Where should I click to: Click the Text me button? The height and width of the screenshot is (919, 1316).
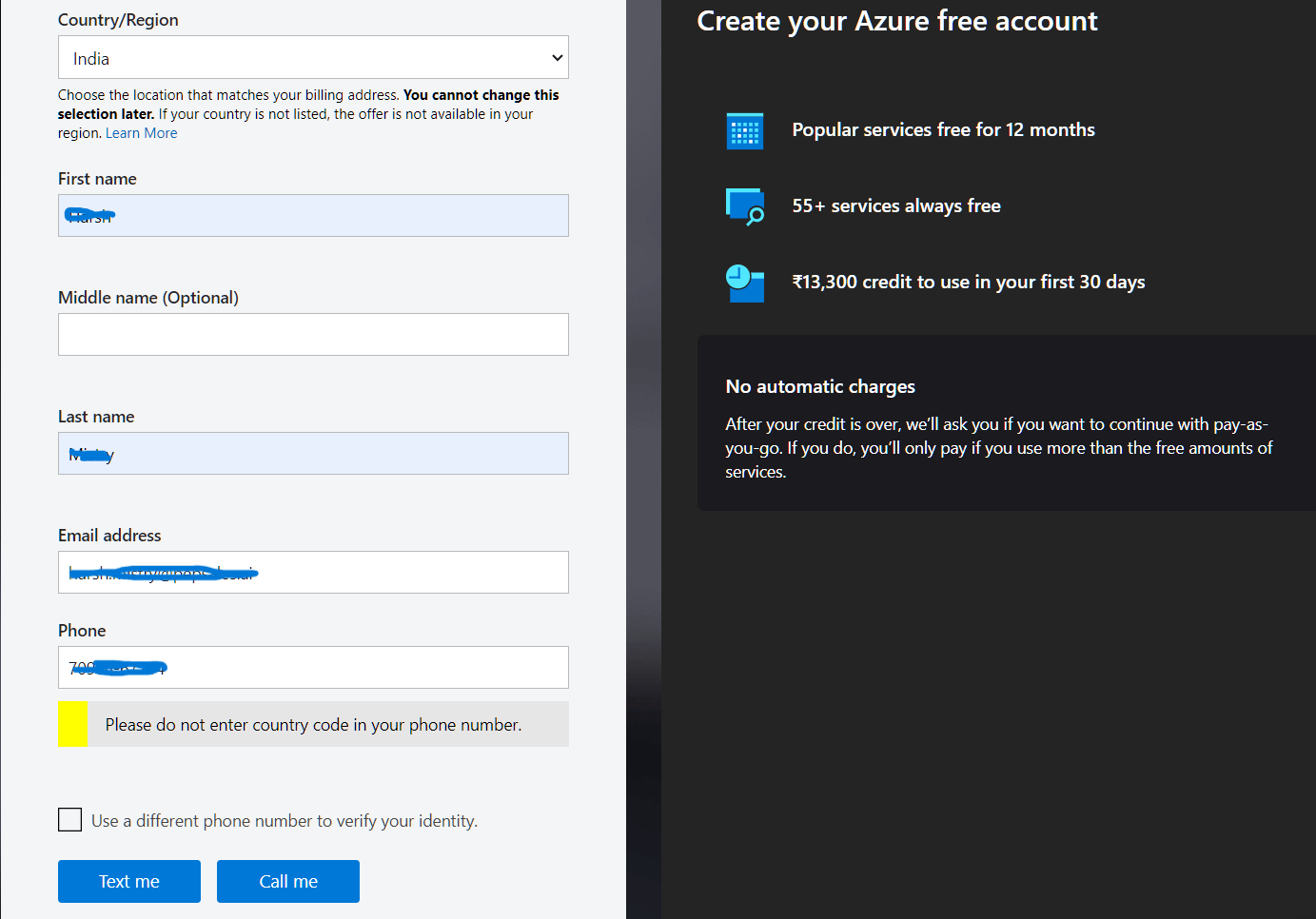pos(128,881)
